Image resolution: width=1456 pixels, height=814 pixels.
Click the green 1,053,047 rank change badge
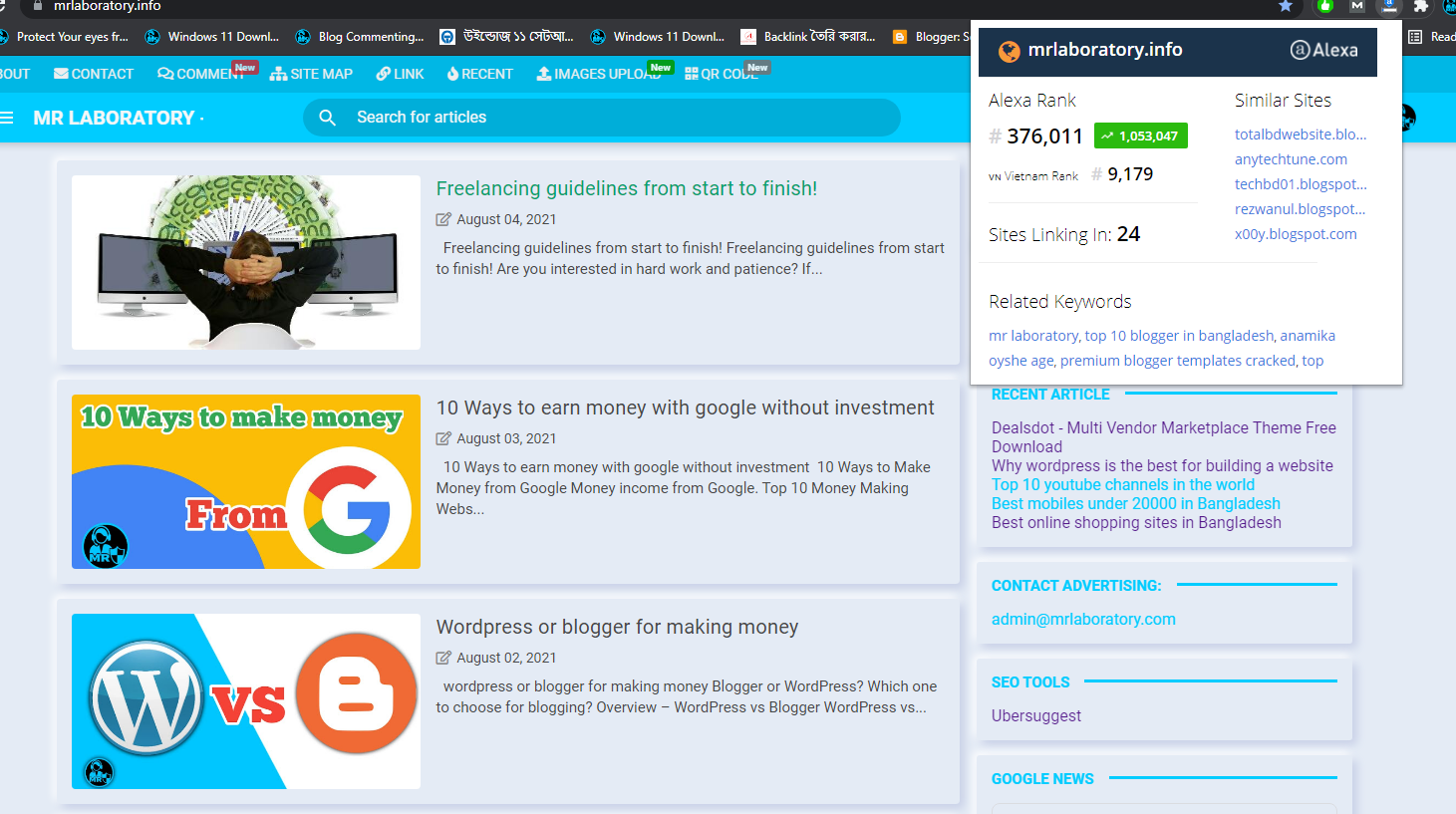pos(1141,136)
